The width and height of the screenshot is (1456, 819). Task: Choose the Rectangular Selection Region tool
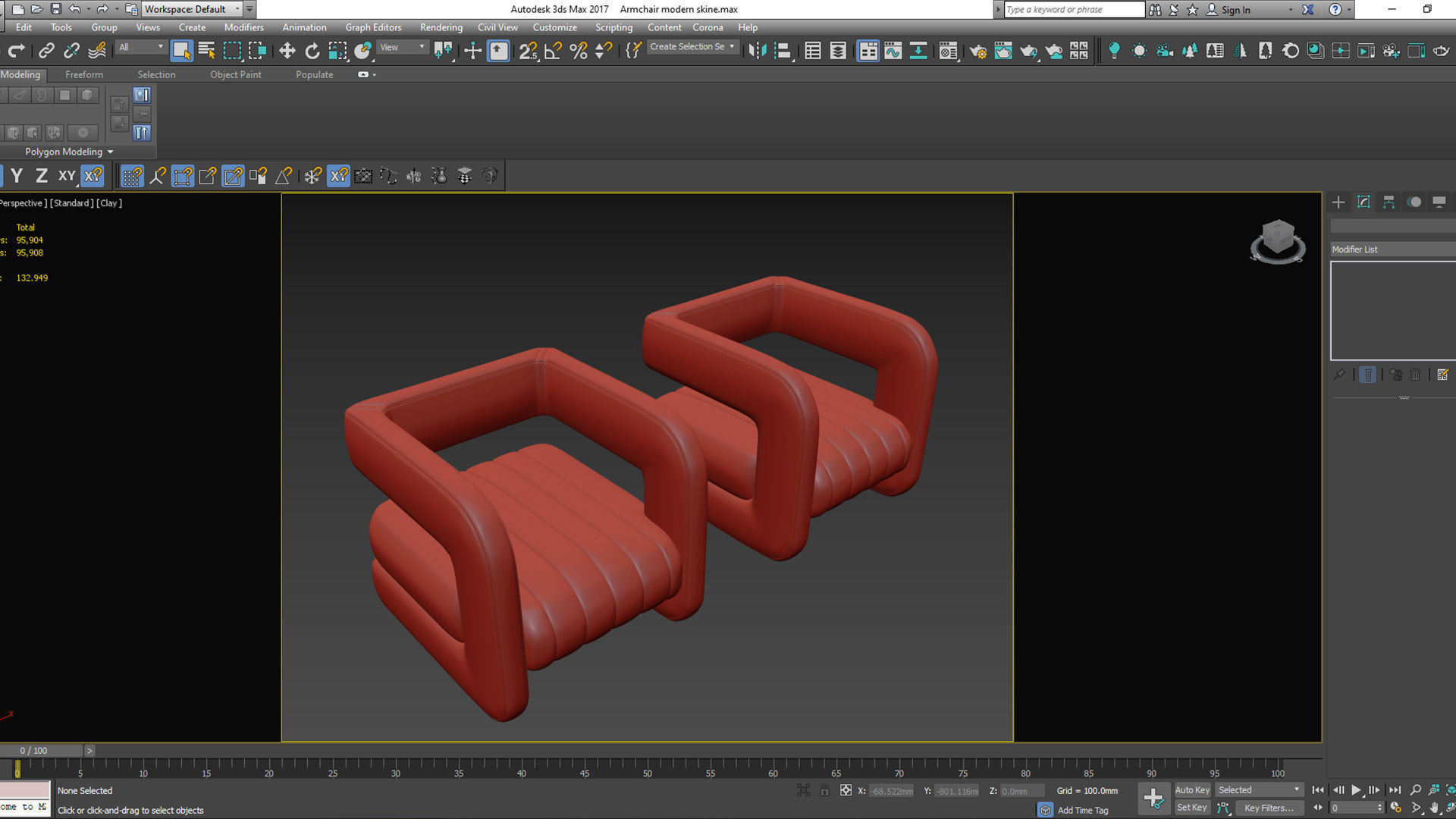click(232, 51)
